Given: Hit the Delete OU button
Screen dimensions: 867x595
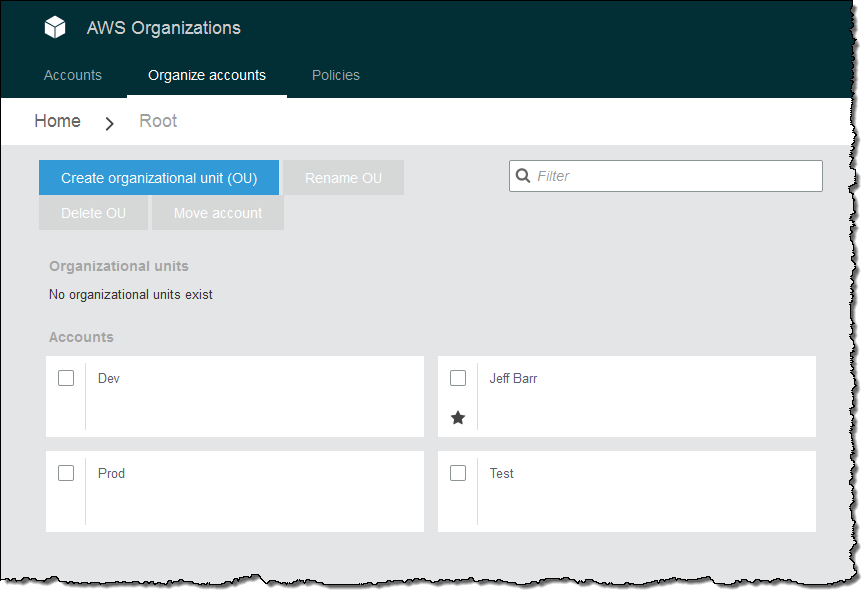Looking at the screenshot, I should click(x=94, y=213).
